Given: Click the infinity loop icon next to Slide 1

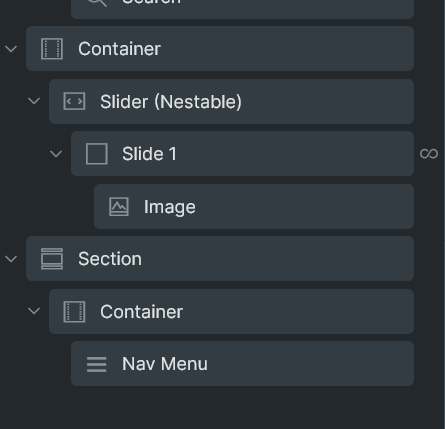Looking at the screenshot, I should point(429,154).
